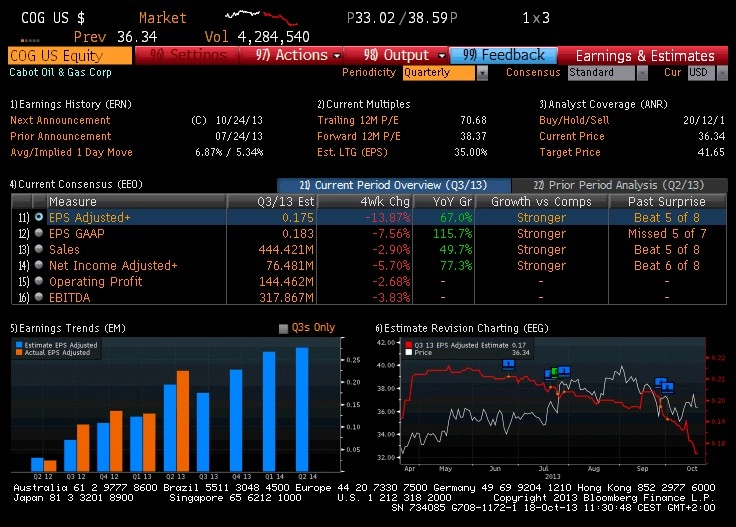Select the Sales measure radio button
The height and width of the screenshot is (527, 736).
pos(39,249)
